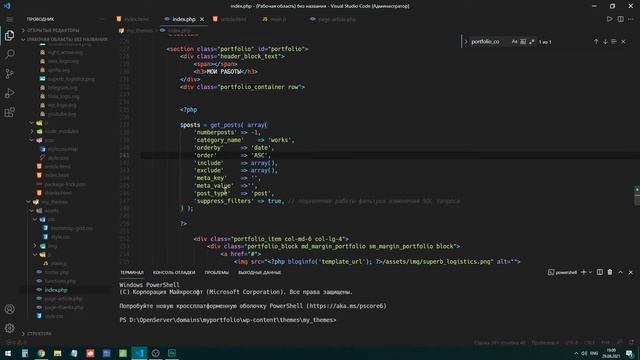Open Google Chrome from the taskbar
The height and width of the screenshot is (360, 640).
pyautogui.click(x=41, y=353)
